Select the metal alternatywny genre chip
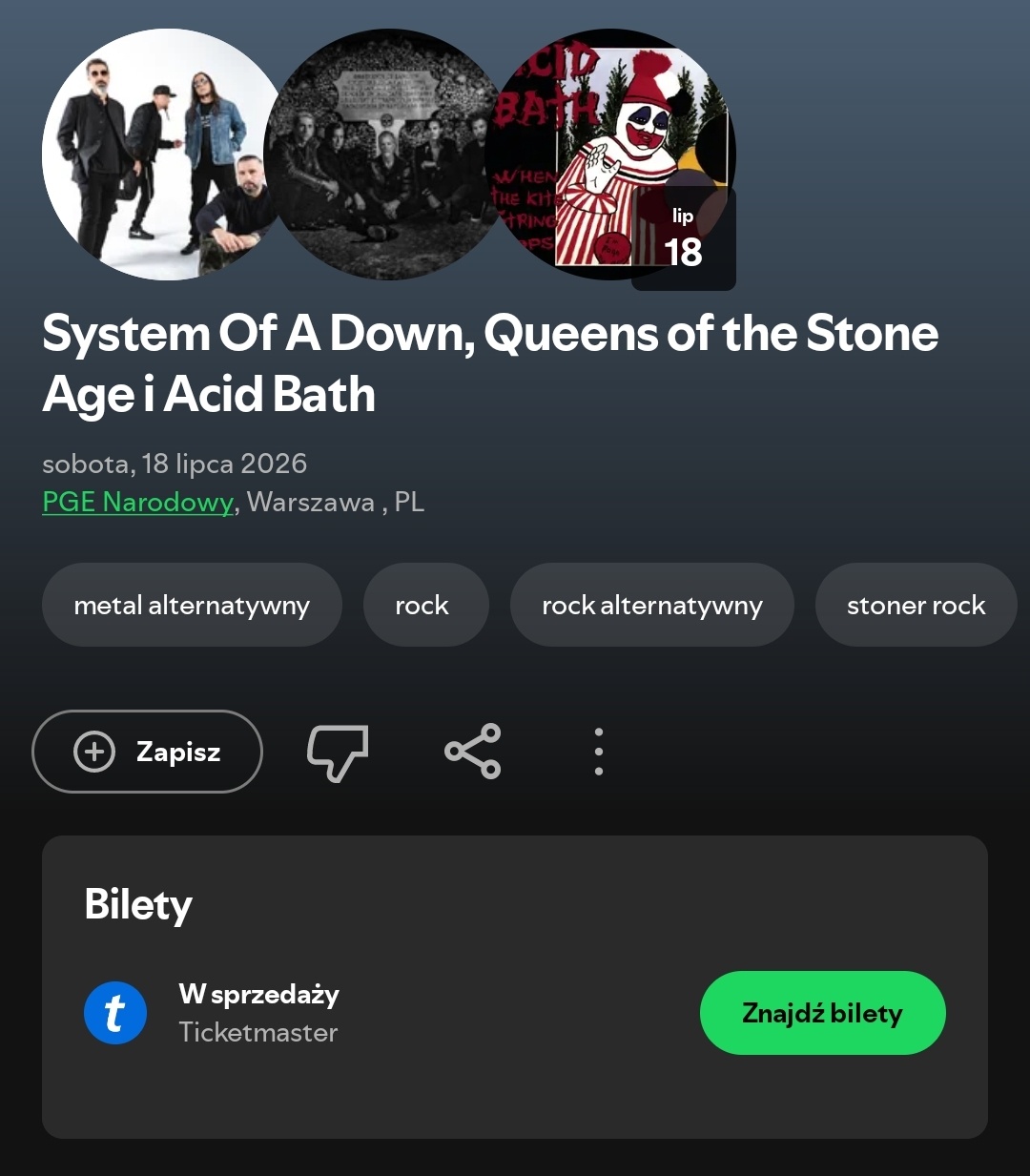 point(192,605)
